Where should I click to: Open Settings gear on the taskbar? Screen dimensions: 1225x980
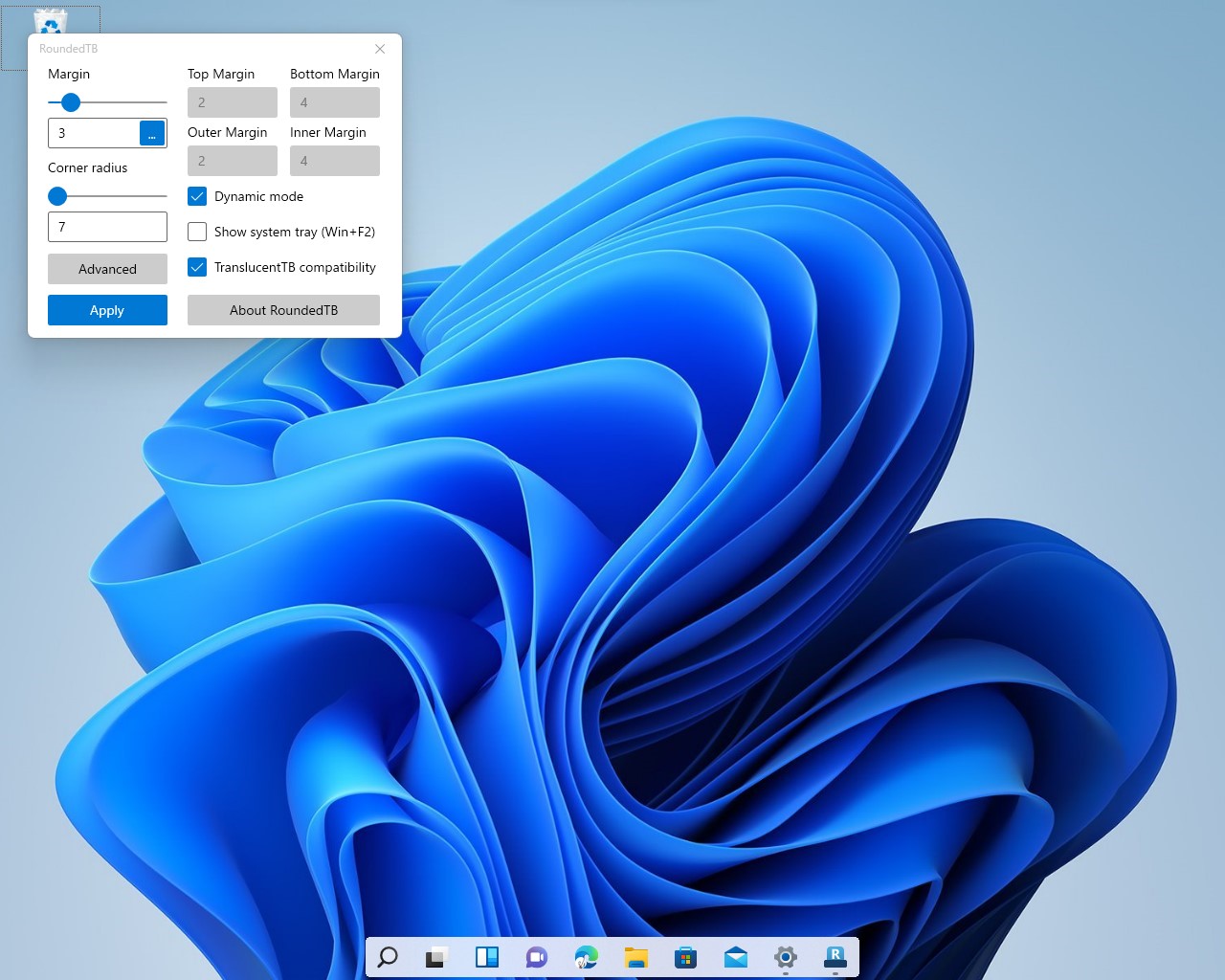point(786,956)
